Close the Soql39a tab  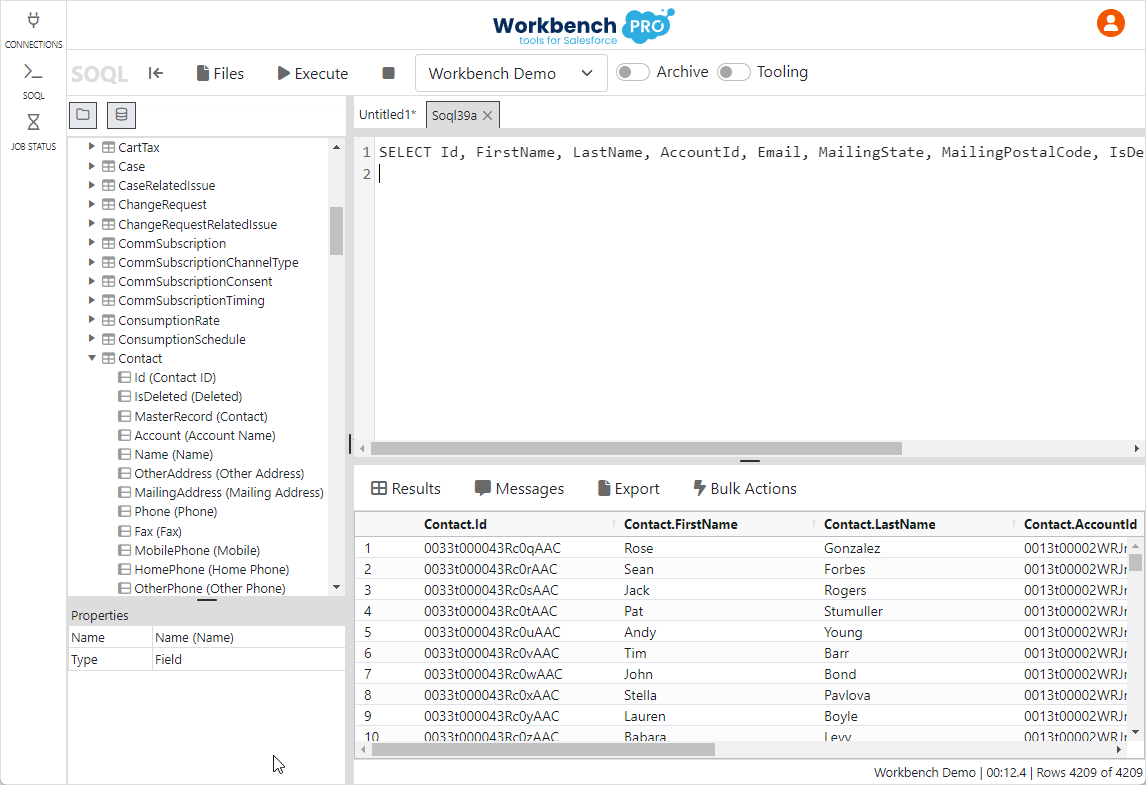(487, 115)
